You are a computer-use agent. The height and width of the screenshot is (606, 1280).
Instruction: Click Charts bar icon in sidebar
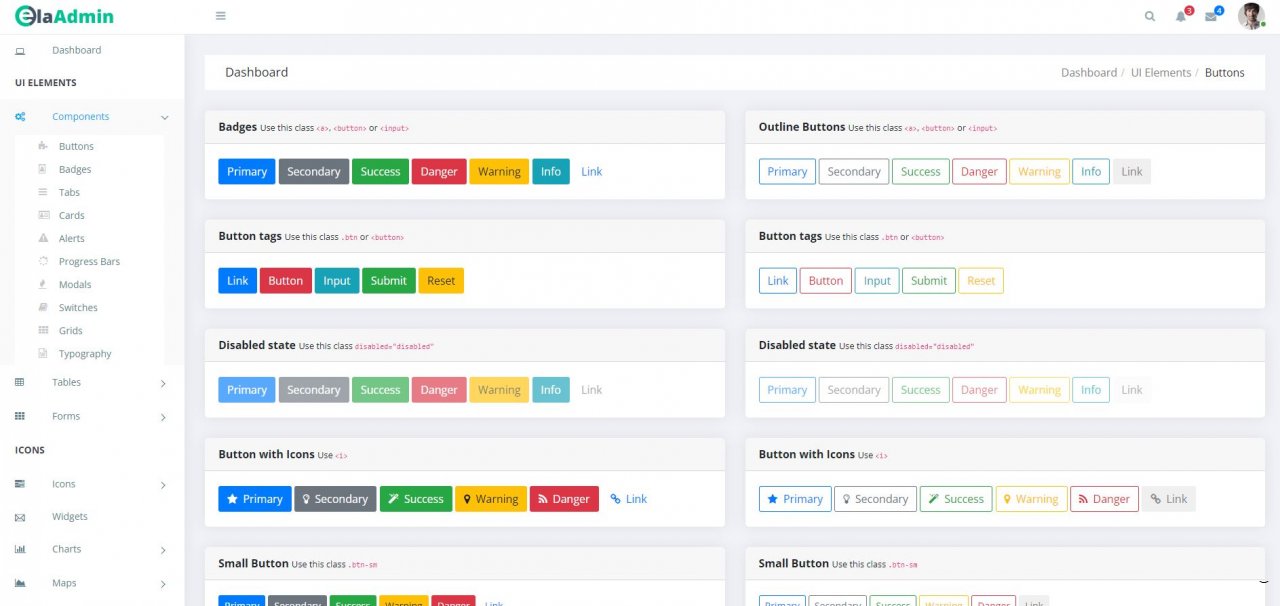click(x=20, y=549)
